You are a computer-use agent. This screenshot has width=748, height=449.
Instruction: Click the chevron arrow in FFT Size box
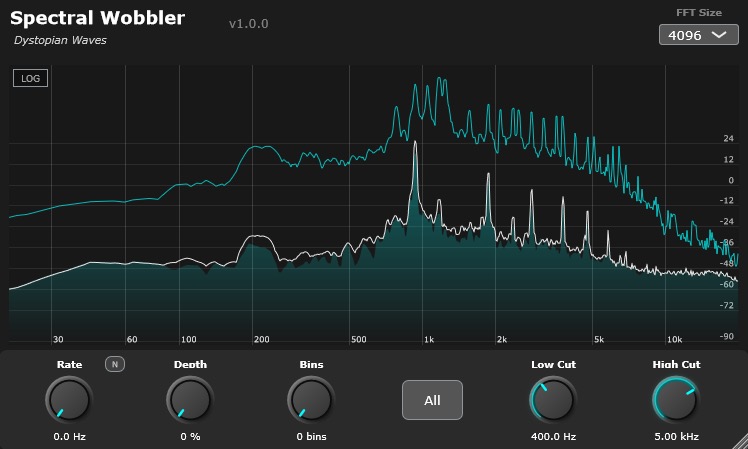coord(718,35)
